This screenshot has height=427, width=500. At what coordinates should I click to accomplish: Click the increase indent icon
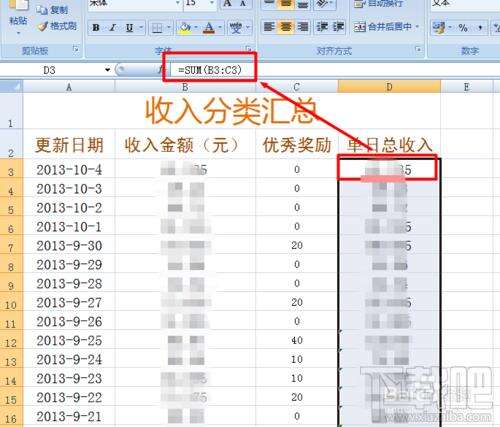click(338, 27)
